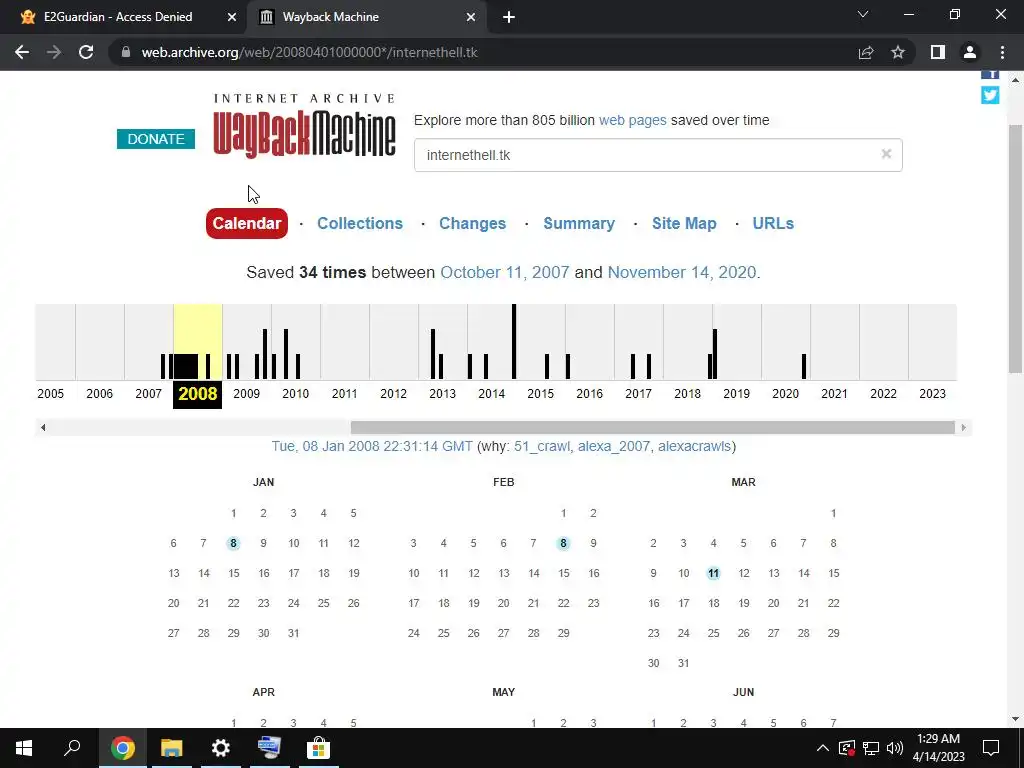
Task: Close the Wayback Machine tab
Action: pos(471,17)
